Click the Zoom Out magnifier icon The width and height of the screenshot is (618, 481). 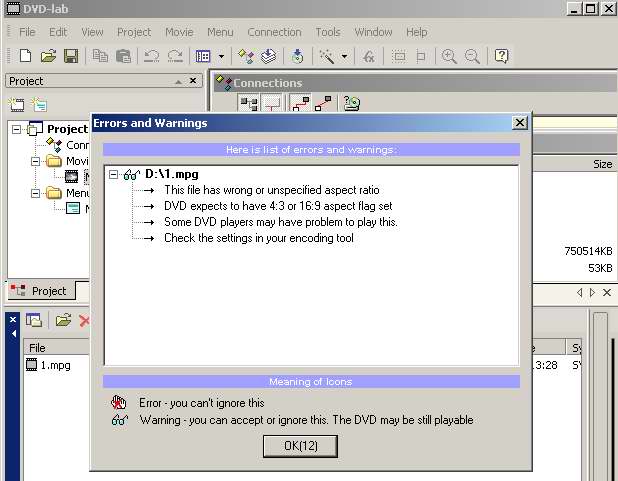tap(472, 56)
